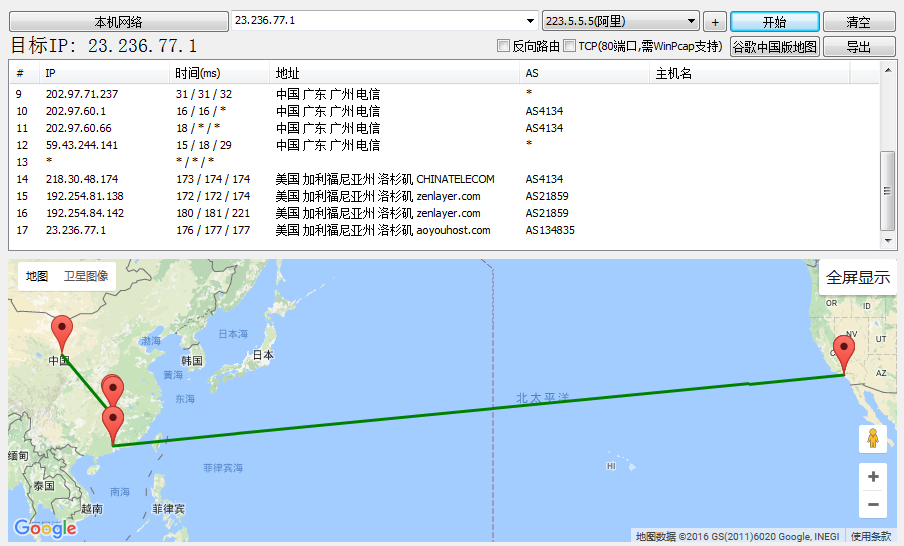The image size is (904, 546).
Task: Enable the 反向路由 checkbox
Action: (504, 46)
